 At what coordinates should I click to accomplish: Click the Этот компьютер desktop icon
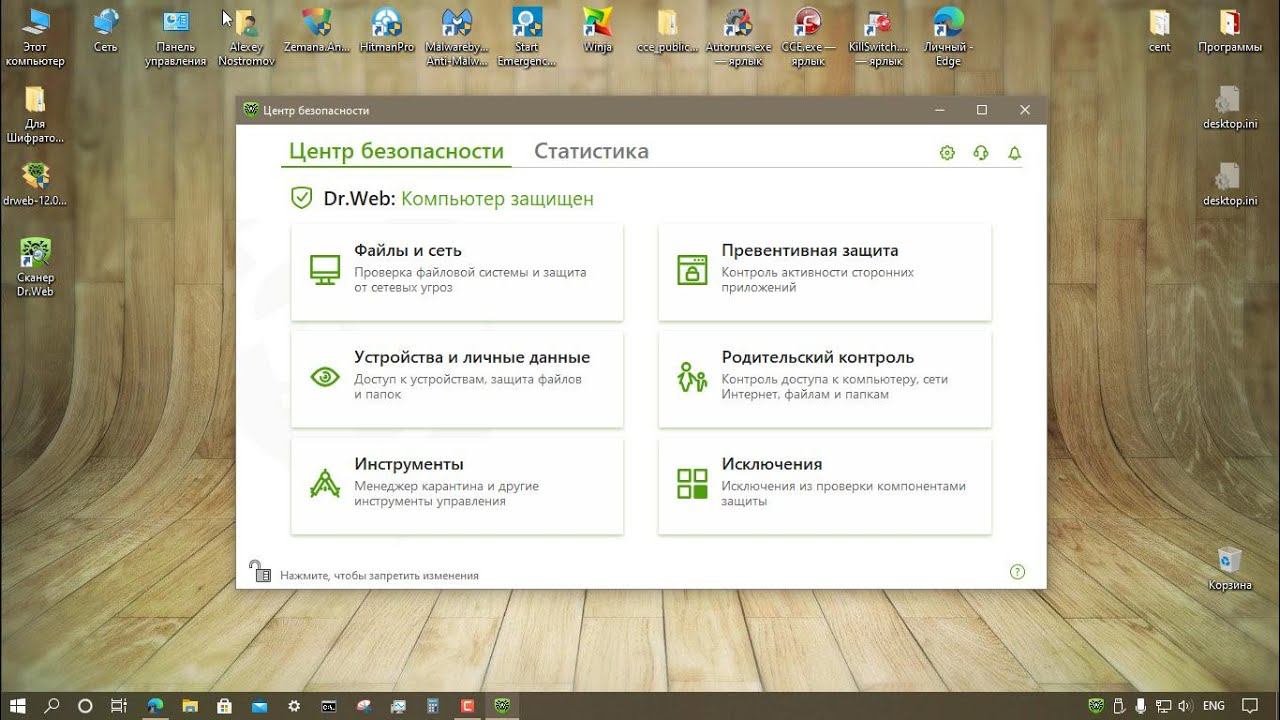tap(35, 37)
